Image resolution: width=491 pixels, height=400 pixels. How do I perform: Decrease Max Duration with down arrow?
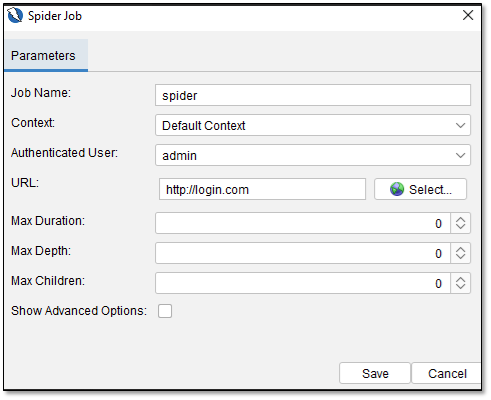(x=460, y=227)
